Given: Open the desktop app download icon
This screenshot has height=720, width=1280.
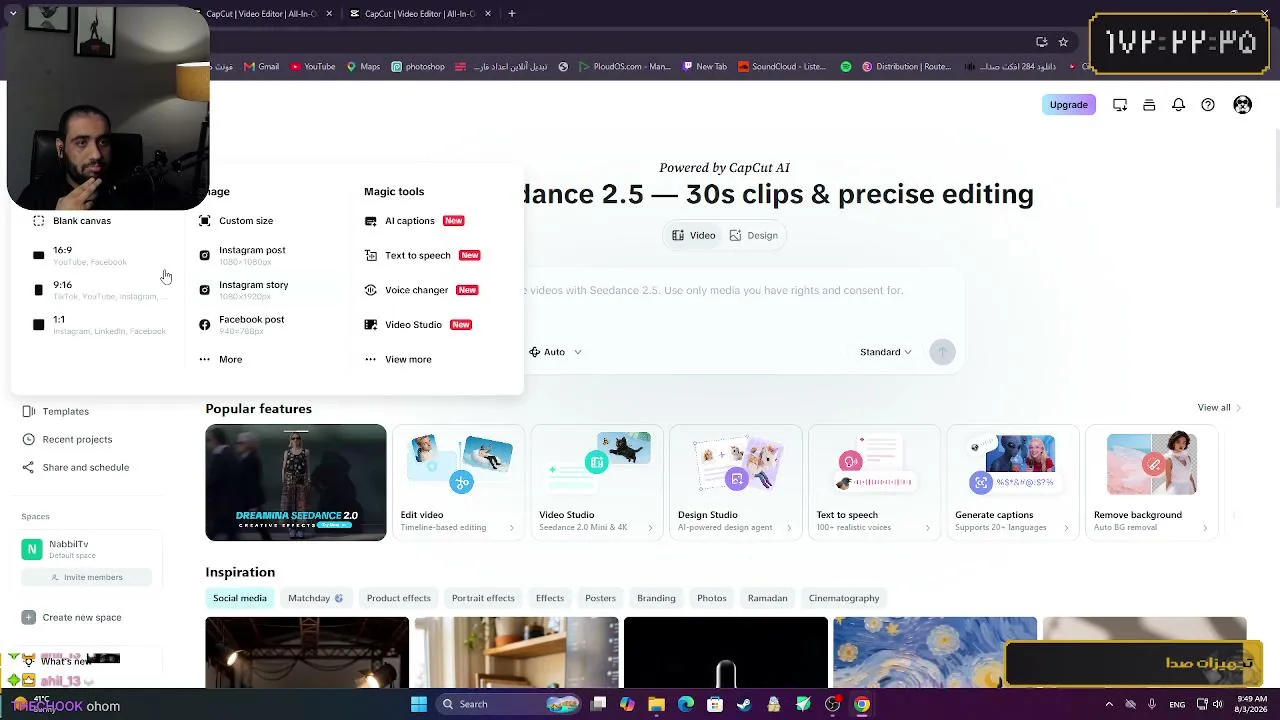Looking at the screenshot, I should (1120, 105).
